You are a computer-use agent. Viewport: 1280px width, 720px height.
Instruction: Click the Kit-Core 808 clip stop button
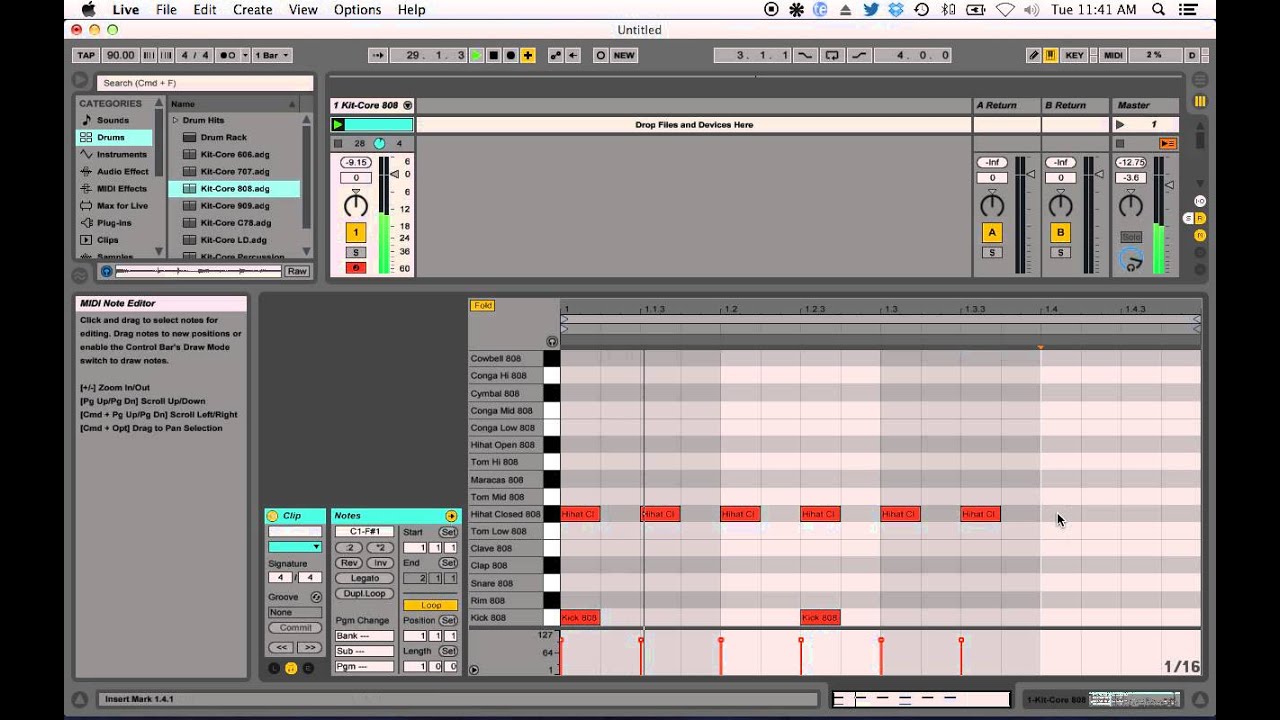click(x=338, y=143)
